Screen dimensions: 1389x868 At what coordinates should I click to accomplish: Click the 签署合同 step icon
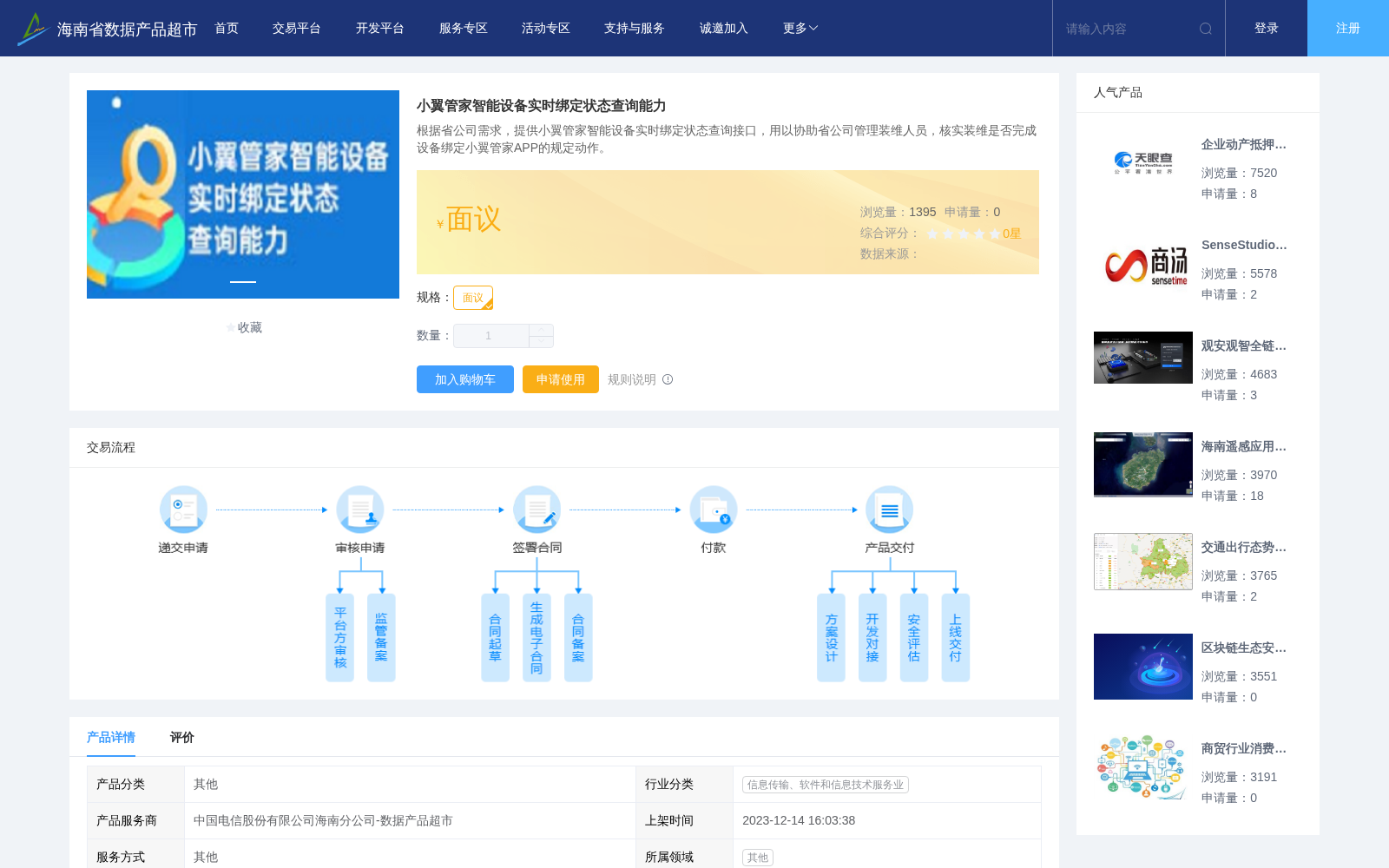(x=537, y=509)
